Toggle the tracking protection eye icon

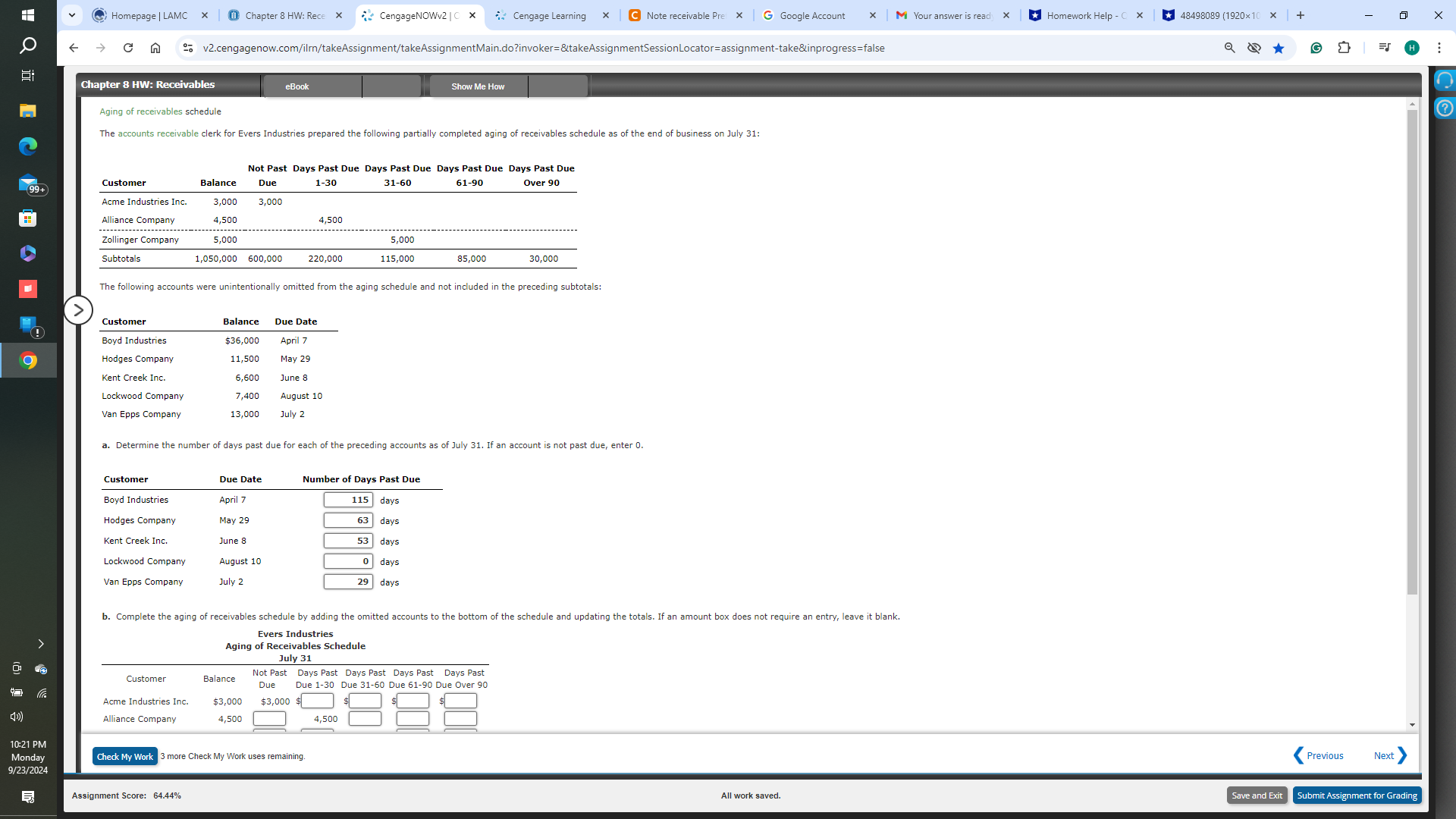[x=1254, y=48]
